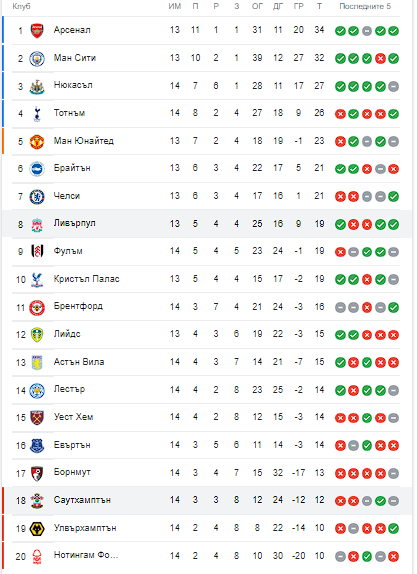Click the Tottenham cockerel crest icon
The width and height of the screenshot is (417, 574).
coord(37,114)
